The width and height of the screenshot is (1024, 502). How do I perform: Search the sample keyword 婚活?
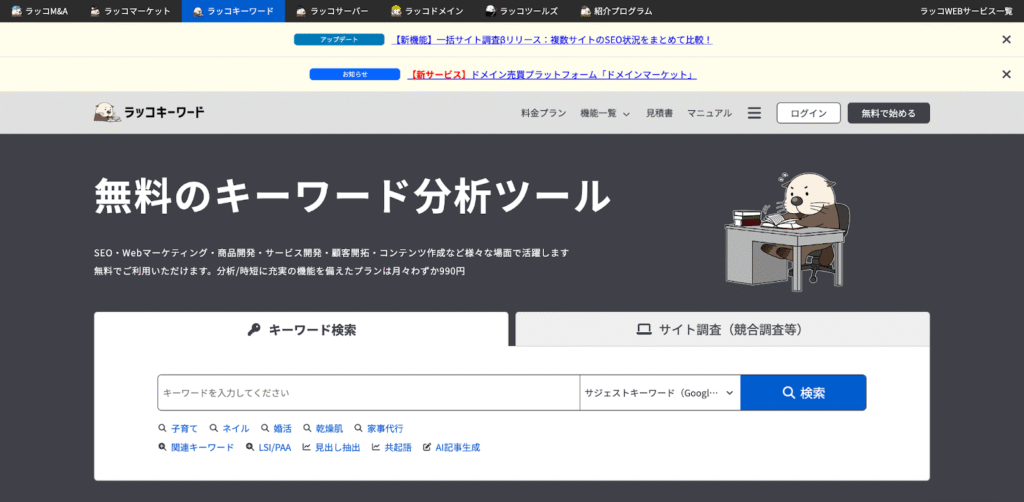coord(282,429)
